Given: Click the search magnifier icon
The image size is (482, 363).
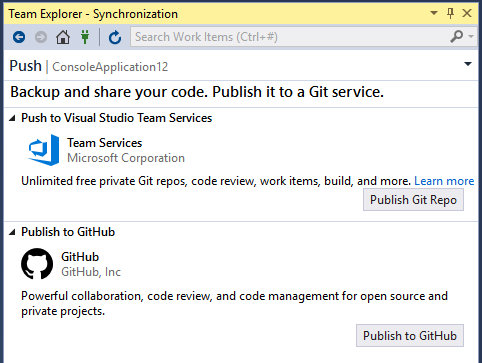Looking at the screenshot, I should [x=457, y=36].
